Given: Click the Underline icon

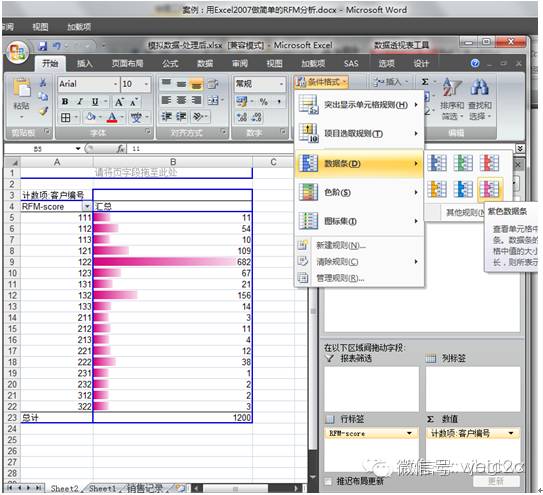Looking at the screenshot, I should [95, 101].
